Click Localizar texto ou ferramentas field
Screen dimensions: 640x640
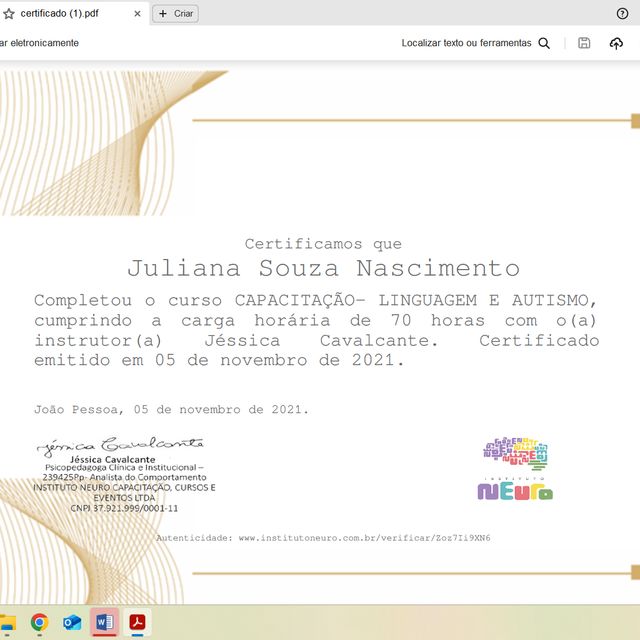pos(466,43)
